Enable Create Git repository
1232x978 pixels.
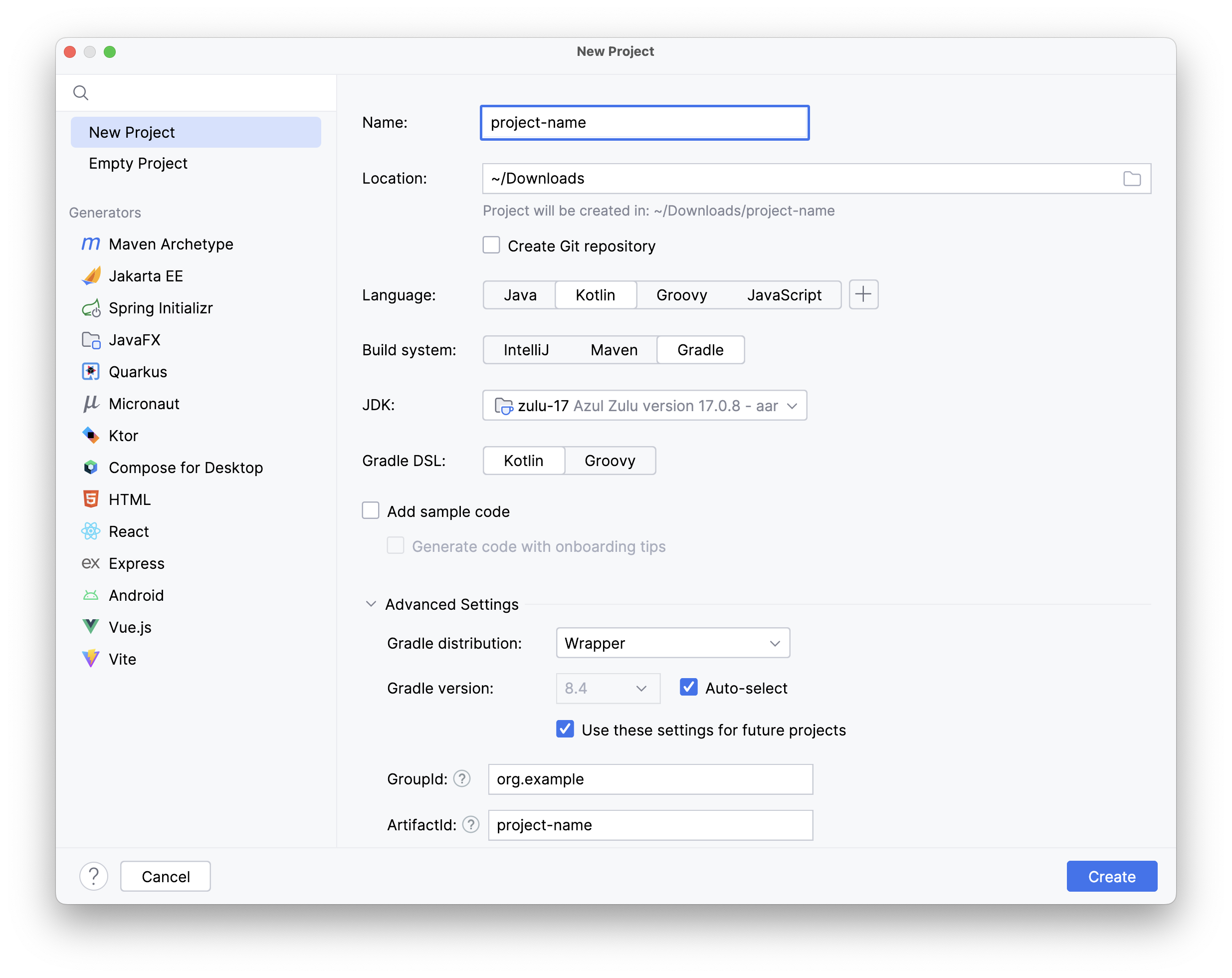491,244
